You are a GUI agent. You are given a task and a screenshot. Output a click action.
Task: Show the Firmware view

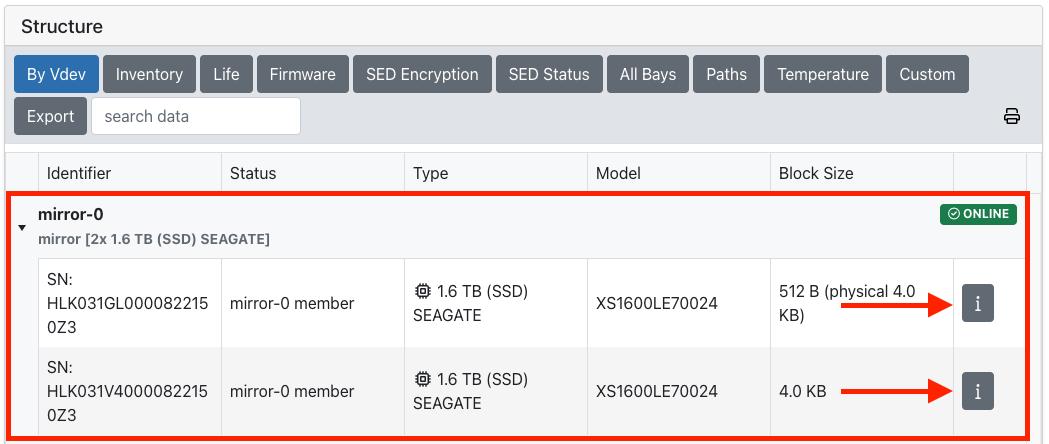click(x=302, y=74)
